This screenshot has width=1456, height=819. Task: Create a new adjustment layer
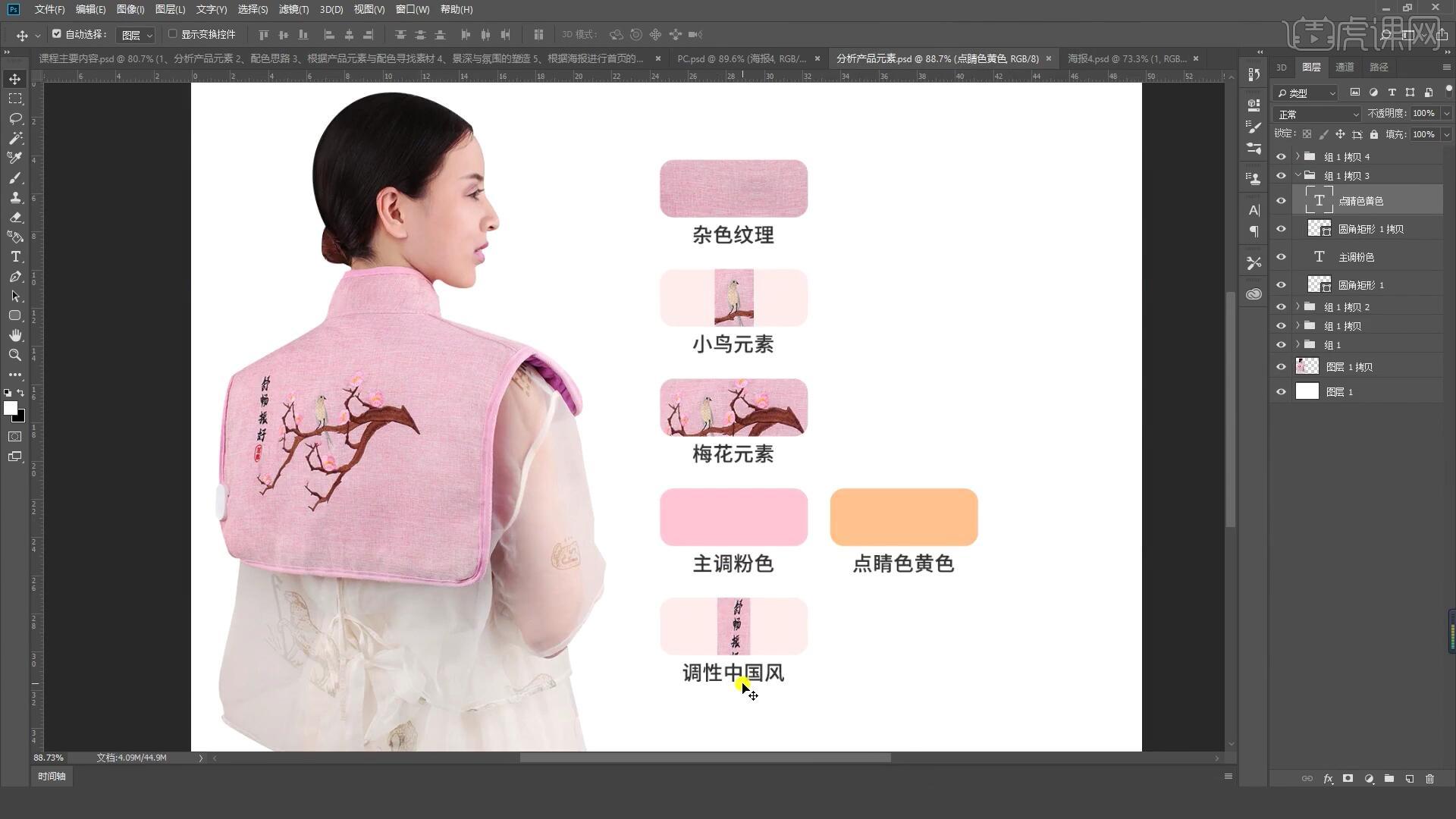coord(1369,779)
